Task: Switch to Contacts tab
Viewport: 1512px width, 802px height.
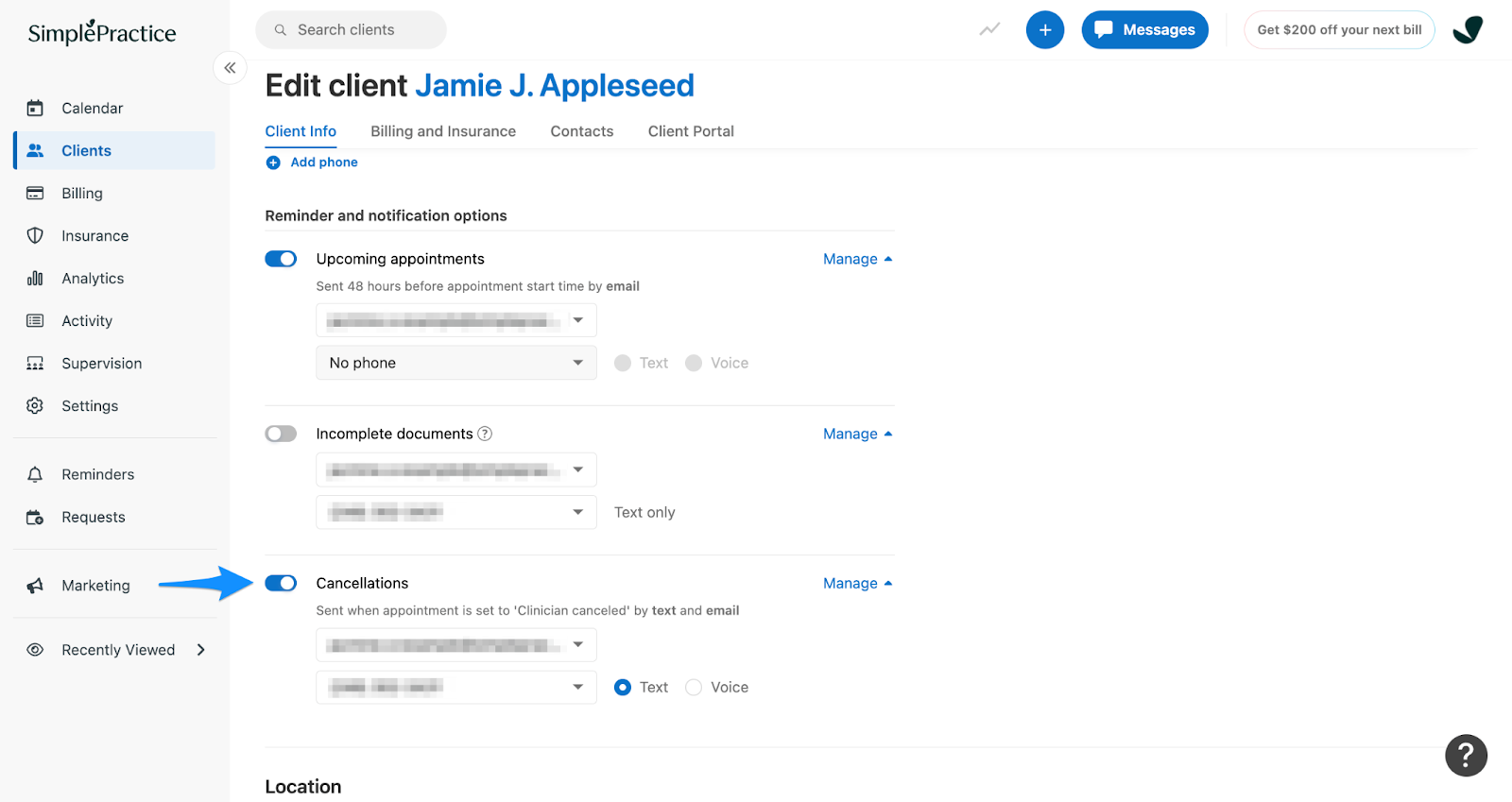Action: tap(582, 131)
